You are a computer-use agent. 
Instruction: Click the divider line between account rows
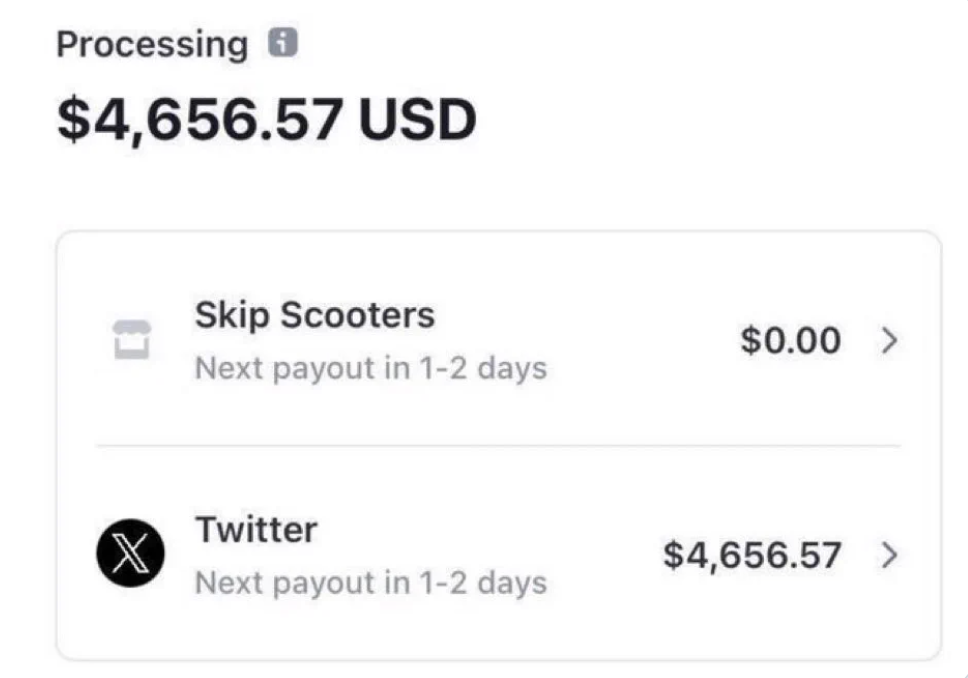tap(498, 445)
